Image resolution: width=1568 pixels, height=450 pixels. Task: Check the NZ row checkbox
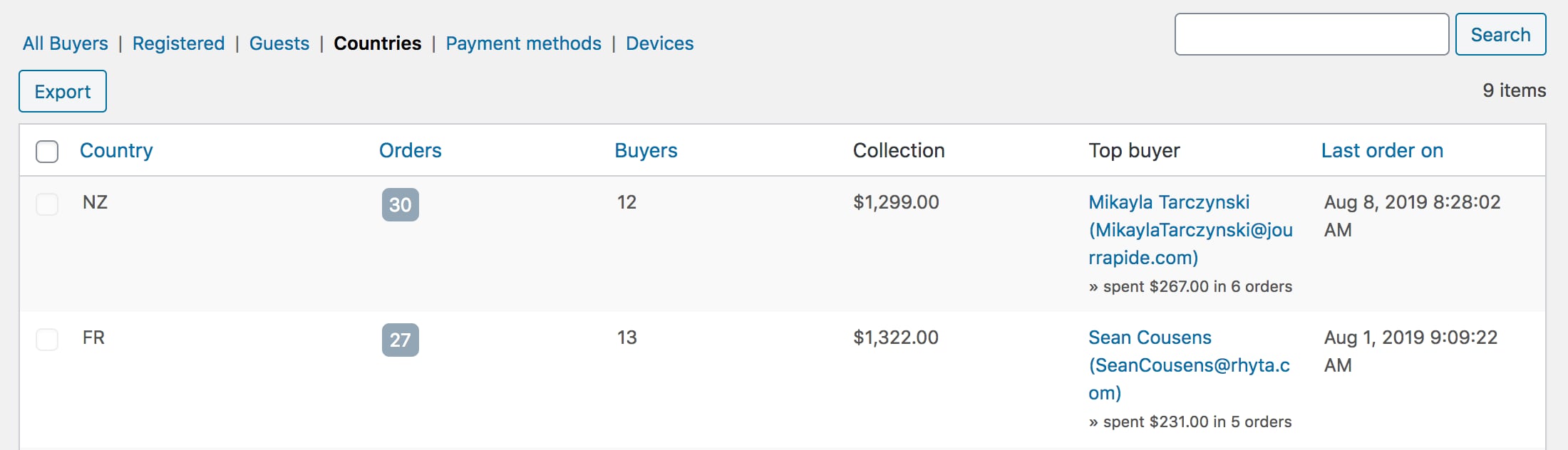(47, 204)
